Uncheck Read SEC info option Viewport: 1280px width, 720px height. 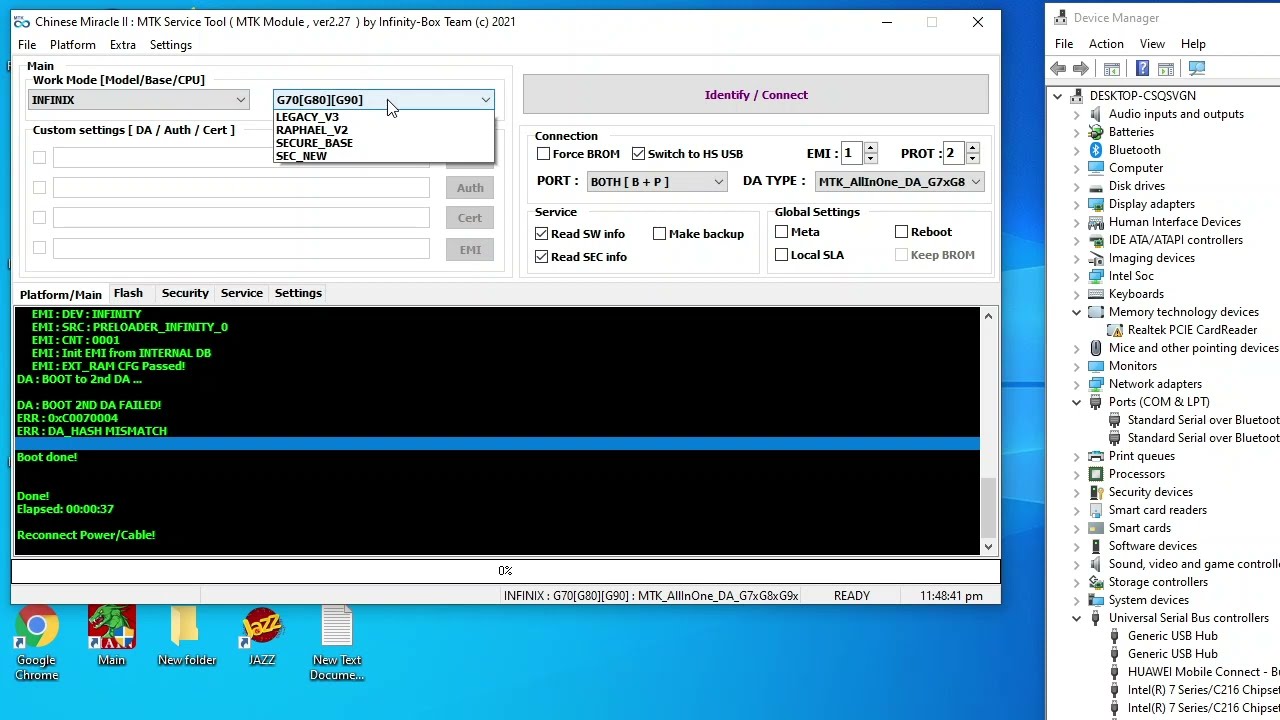pyautogui.click(x=542, y=257)
